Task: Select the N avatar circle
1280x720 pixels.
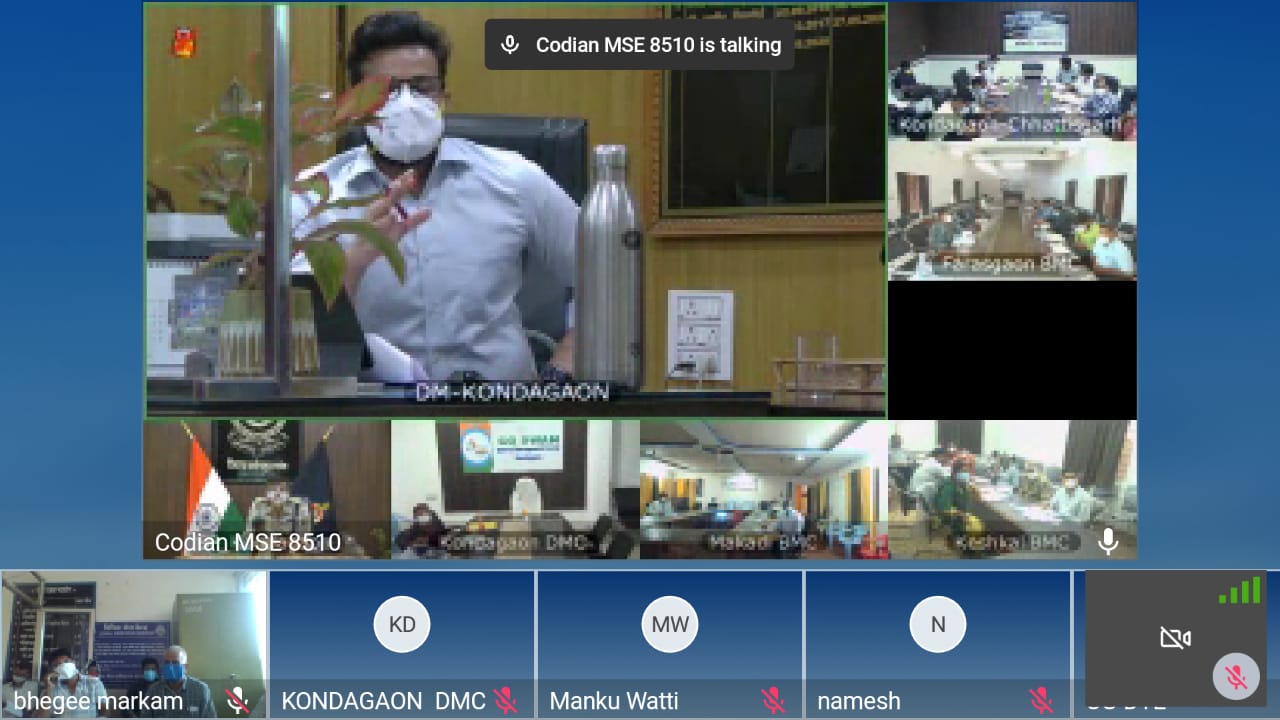Action: coord(938,624)
